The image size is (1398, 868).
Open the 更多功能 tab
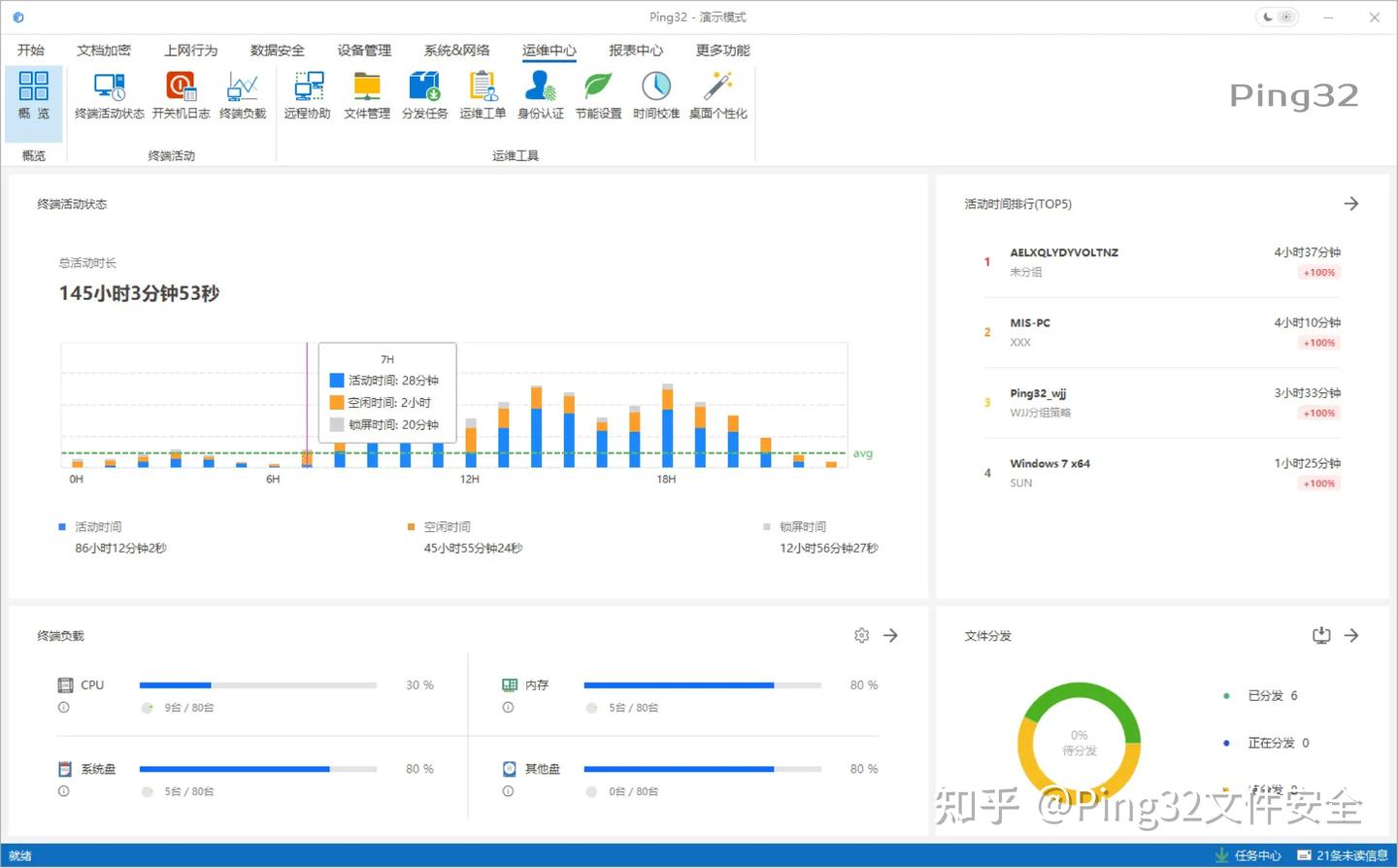tap(722, 50)
